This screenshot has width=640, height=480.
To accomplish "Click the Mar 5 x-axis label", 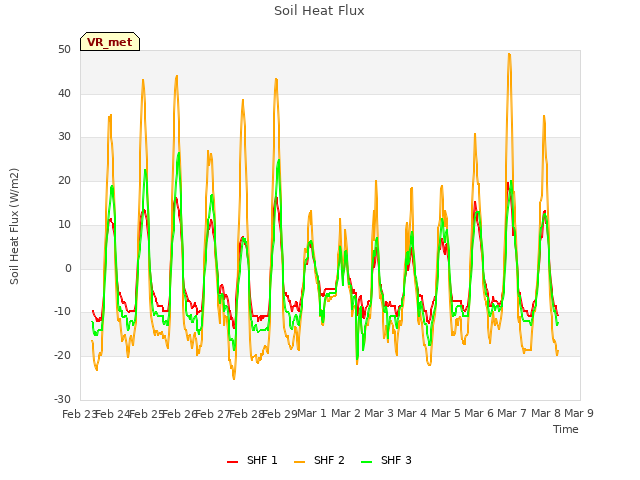I will [x=445, y=413].
